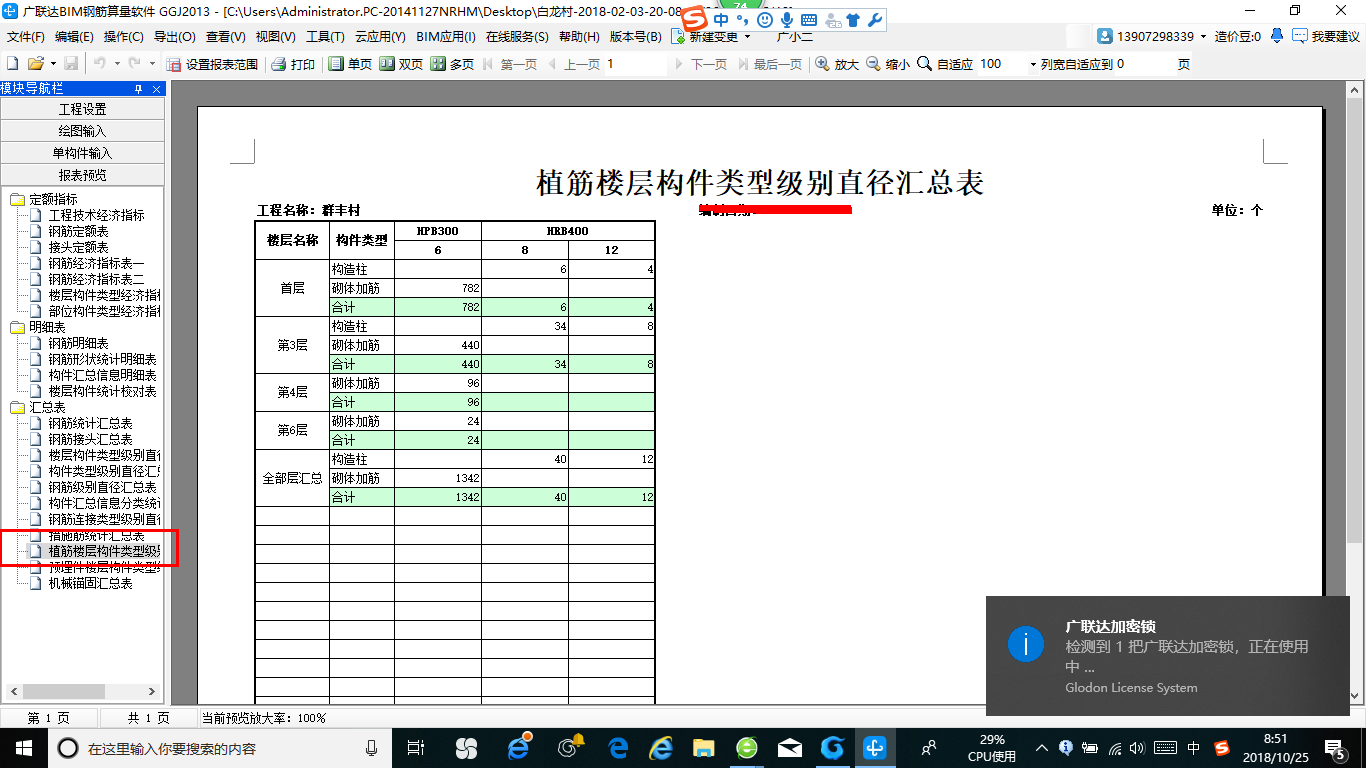1366x768 pixels.
Task: Collapse the 汇总表 folder
Action: click(x=17, y=407)
